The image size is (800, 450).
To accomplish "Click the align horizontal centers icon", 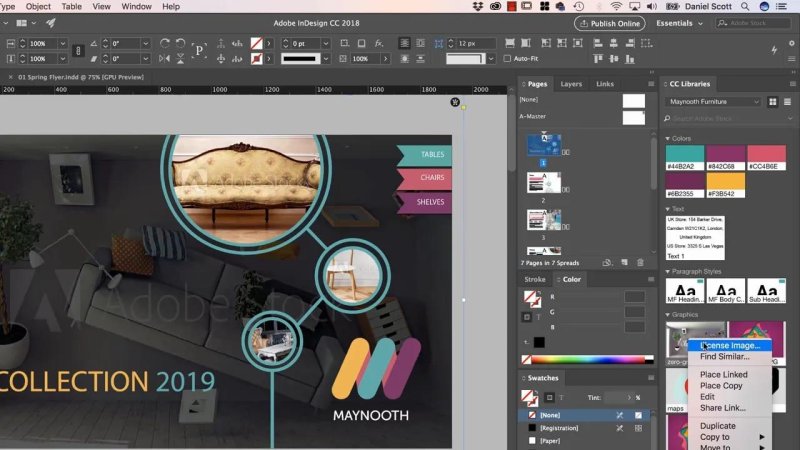I will tap(614, 43).
